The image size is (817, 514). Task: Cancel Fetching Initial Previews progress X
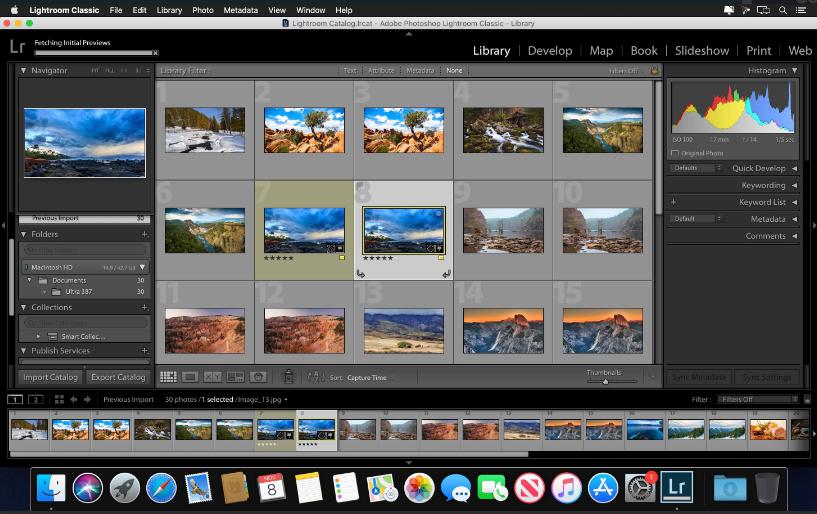(155, 53)
